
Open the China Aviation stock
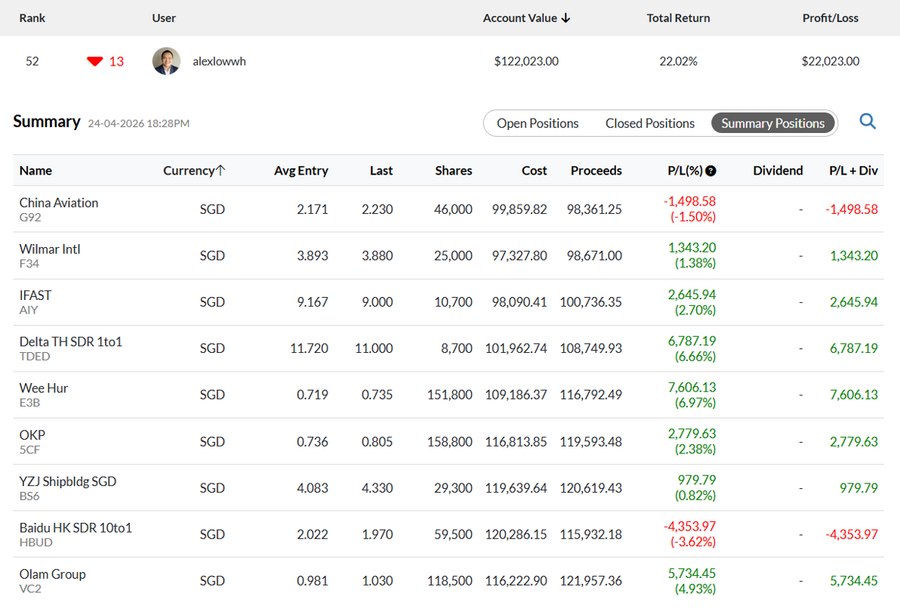point(59,203)
